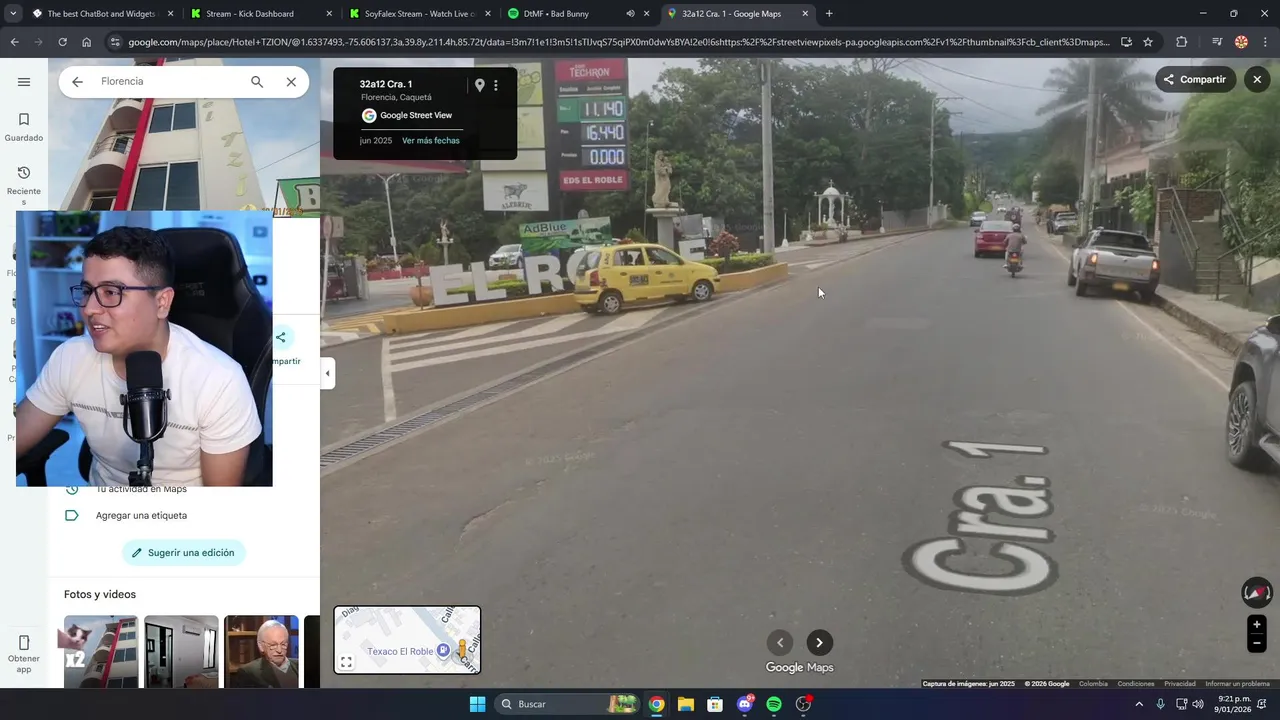Open Chrome from the taskbar
This screenshot has width=1280, height=720.
tap(656, 704)
